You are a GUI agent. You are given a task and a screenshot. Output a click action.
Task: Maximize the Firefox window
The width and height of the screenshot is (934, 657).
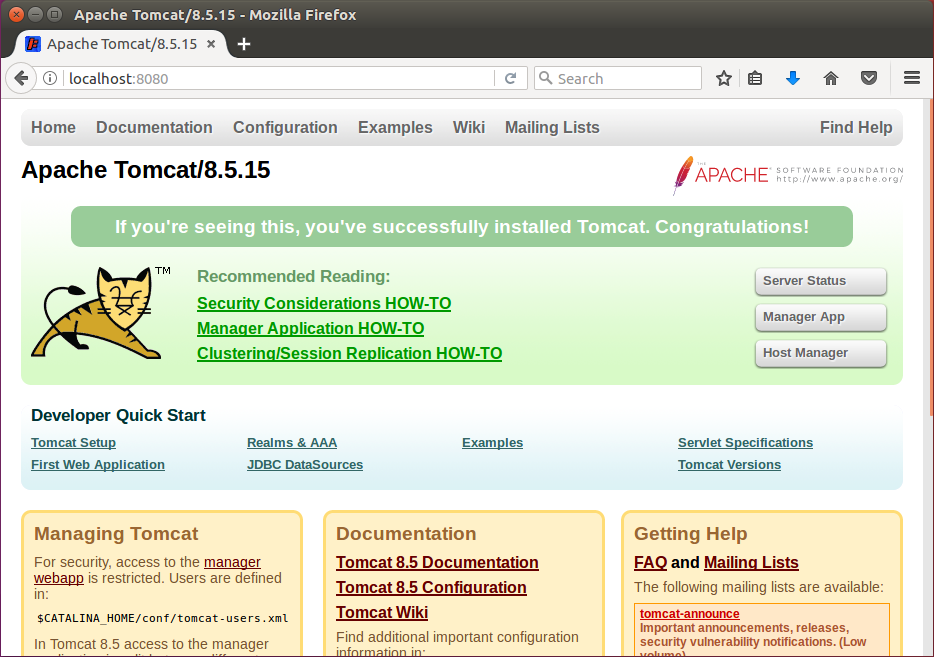[x=54, y=14]
